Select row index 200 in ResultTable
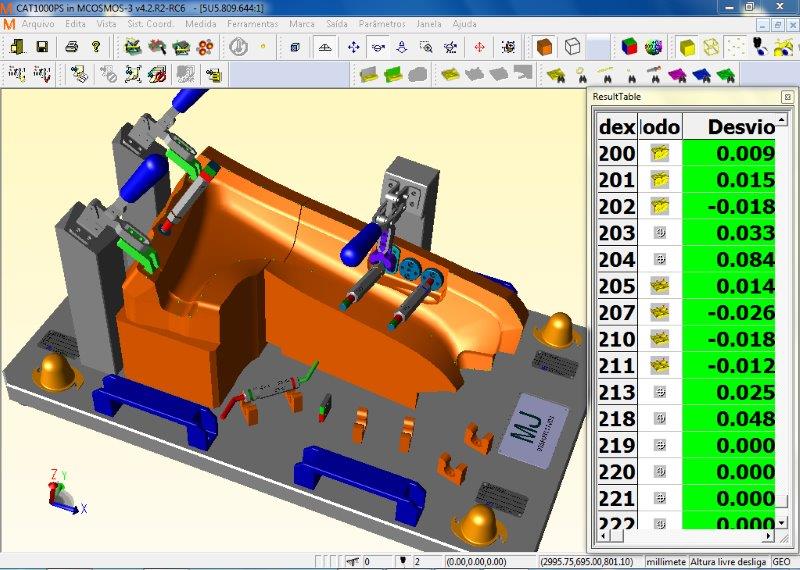 pyautogui.click(x=617, y=153)
